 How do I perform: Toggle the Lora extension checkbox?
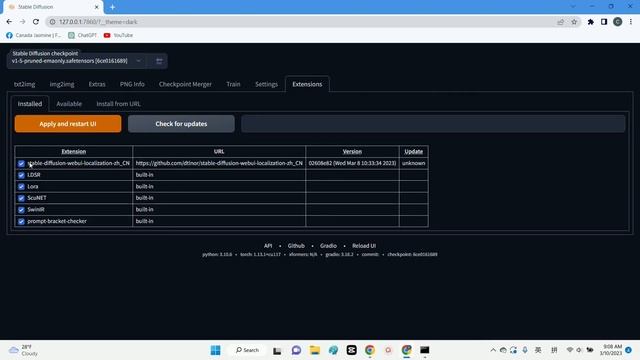click(21, 187)
